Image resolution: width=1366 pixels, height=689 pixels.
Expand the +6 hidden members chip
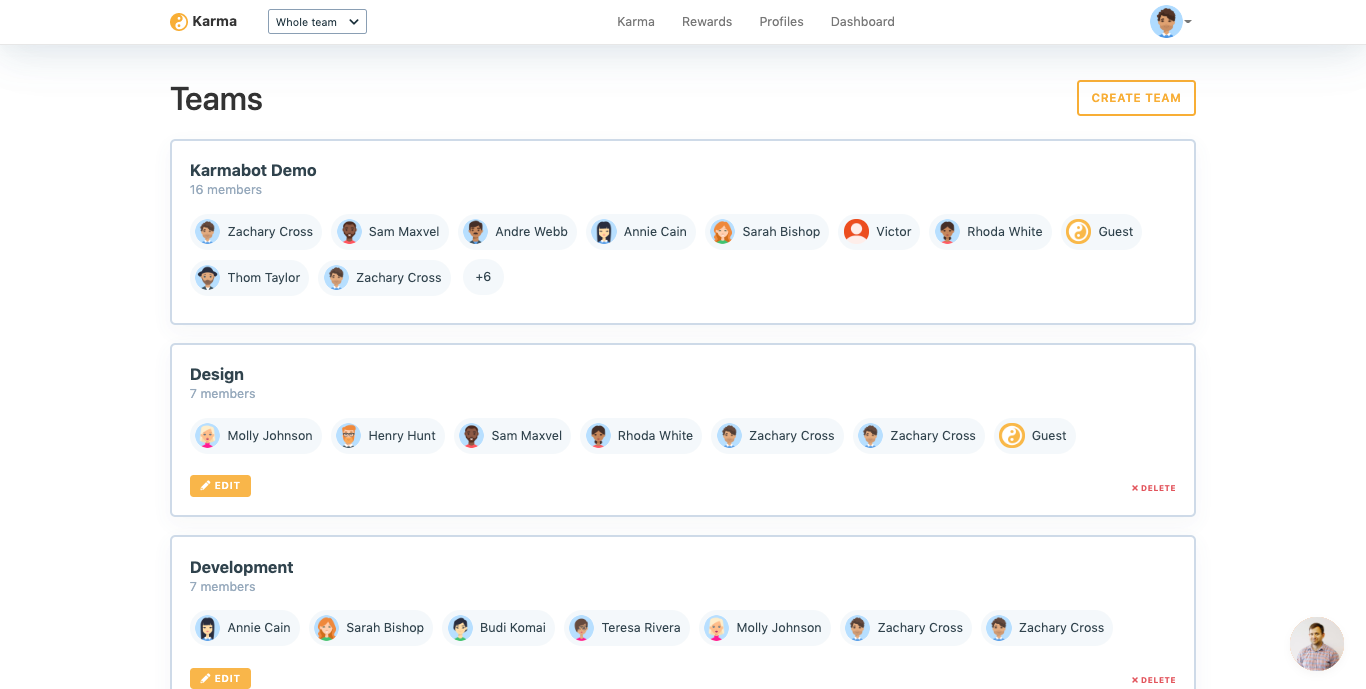point(483,277)
